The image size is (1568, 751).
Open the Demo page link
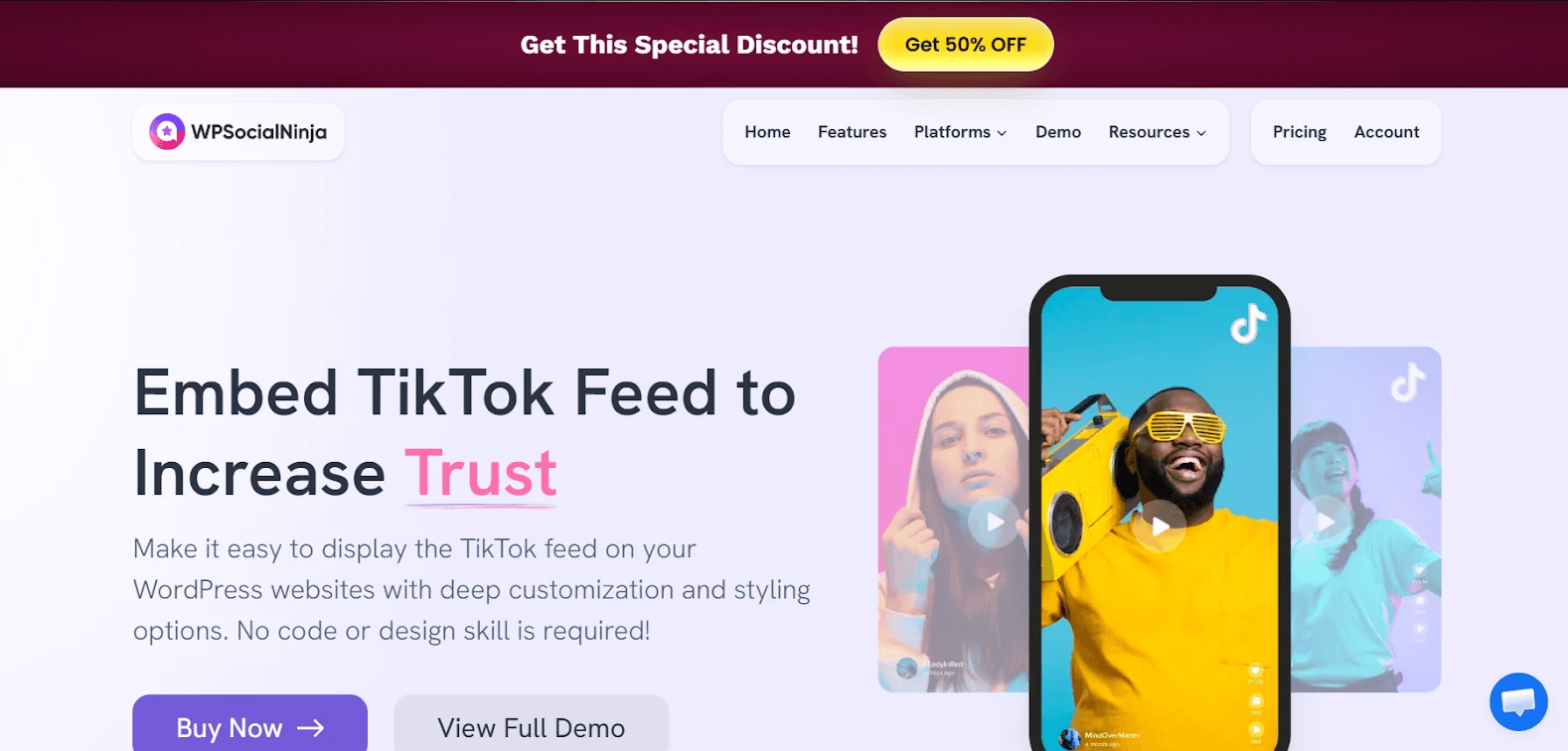click(x=1058, y=132)
